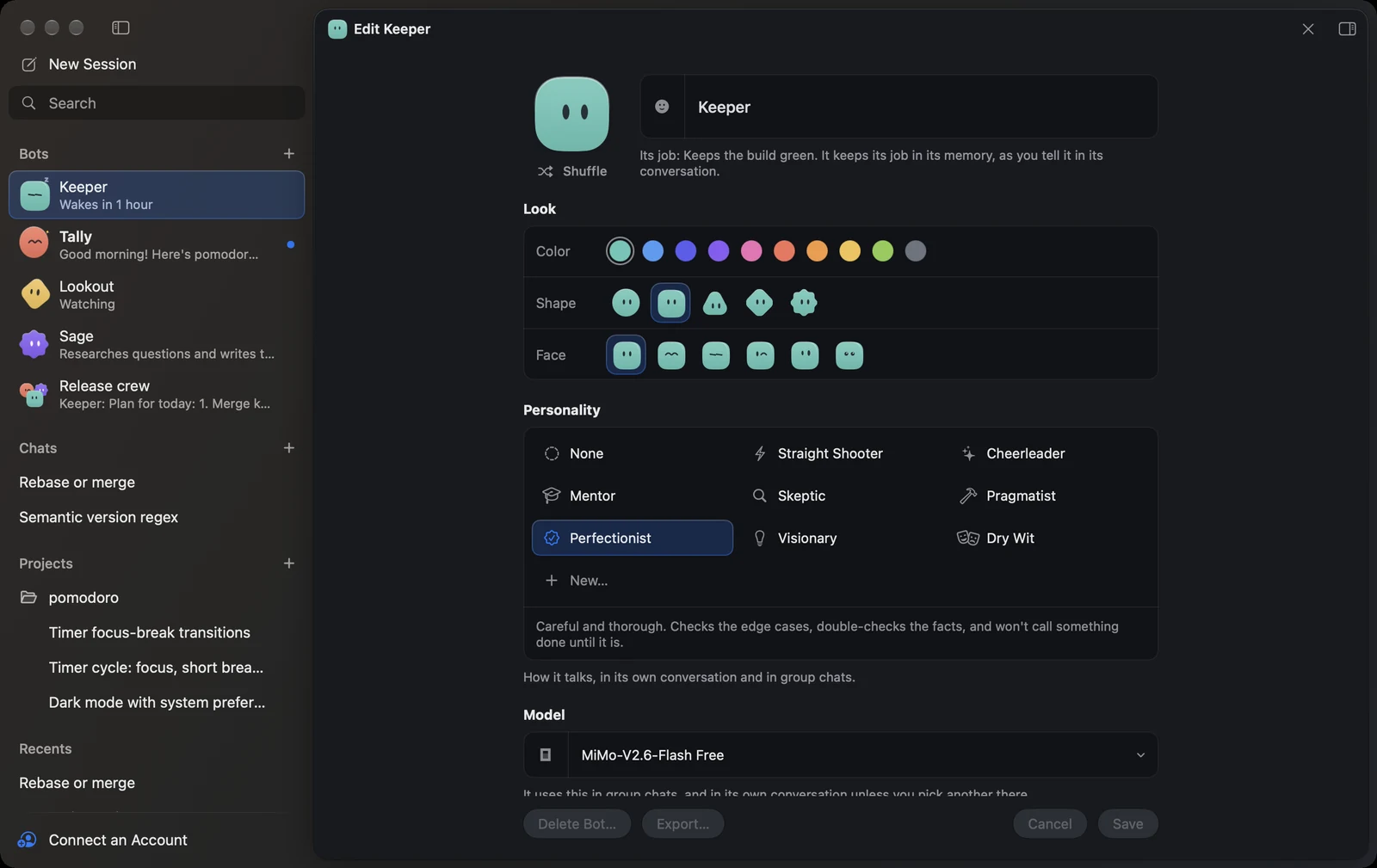Create a new personality with New...
The image size is (1377, 868).
pos(633,580)
